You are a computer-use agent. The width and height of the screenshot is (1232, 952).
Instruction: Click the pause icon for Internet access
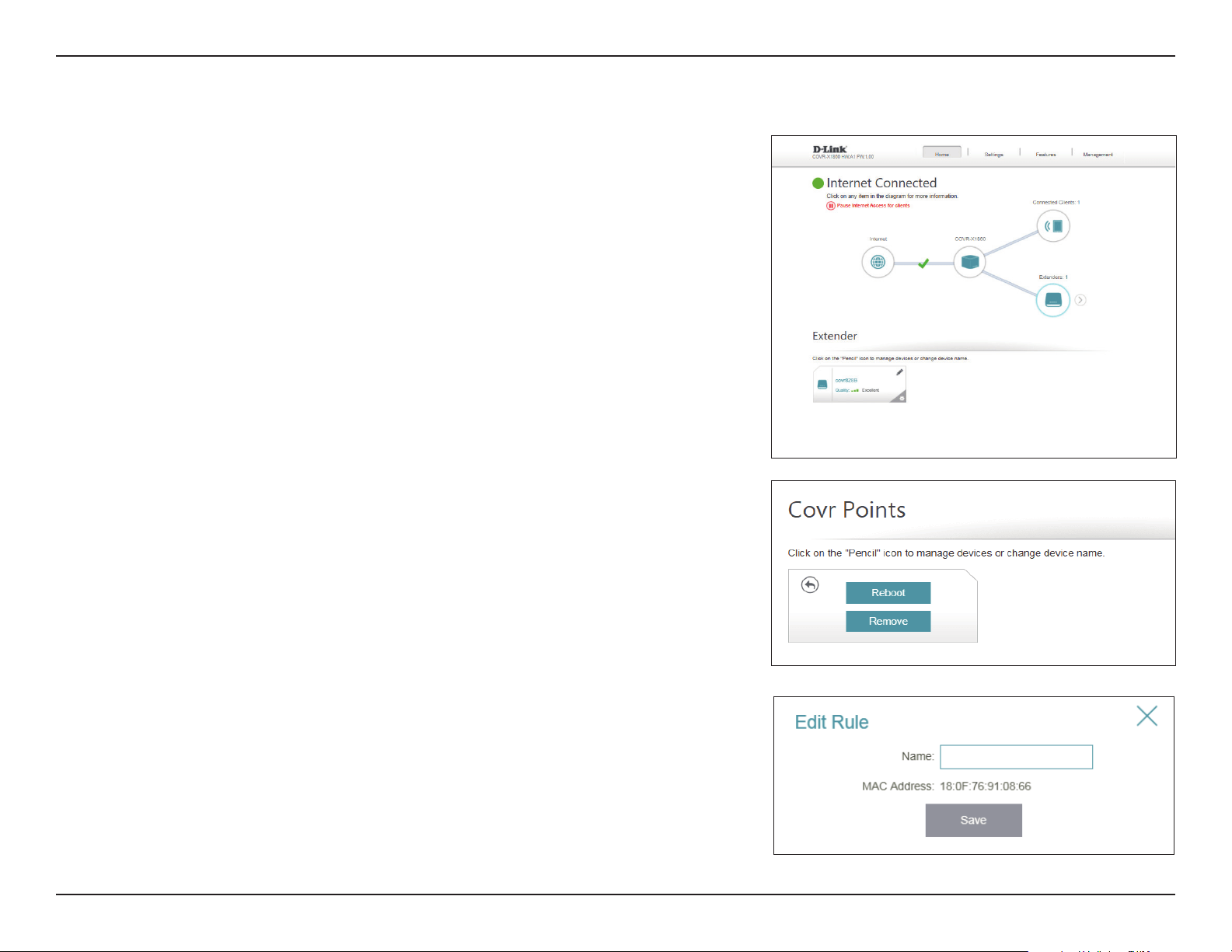coord(831,206)
